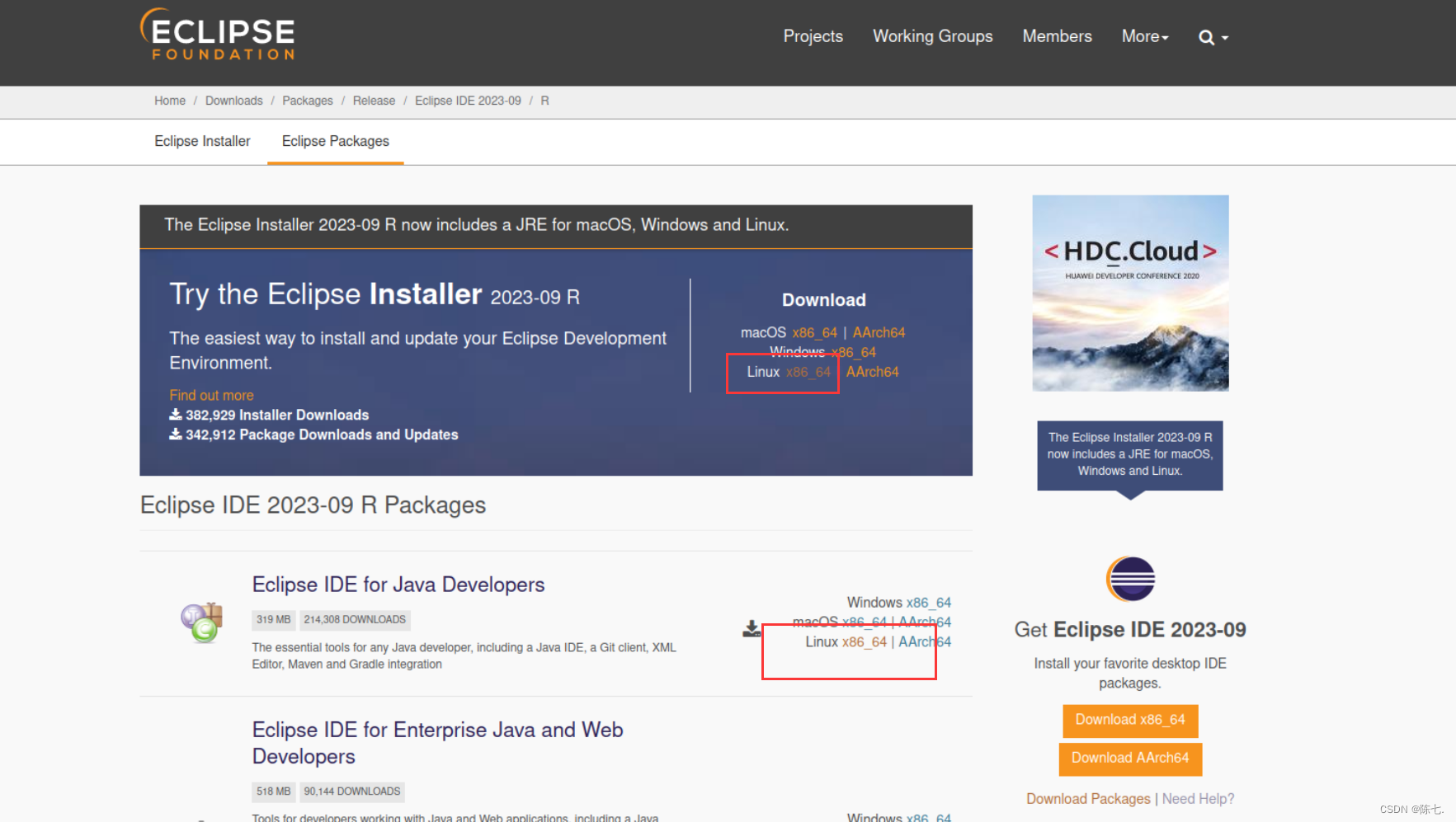Click the 90,144 DOWNLOADS badge

click(x=352, y=791)
